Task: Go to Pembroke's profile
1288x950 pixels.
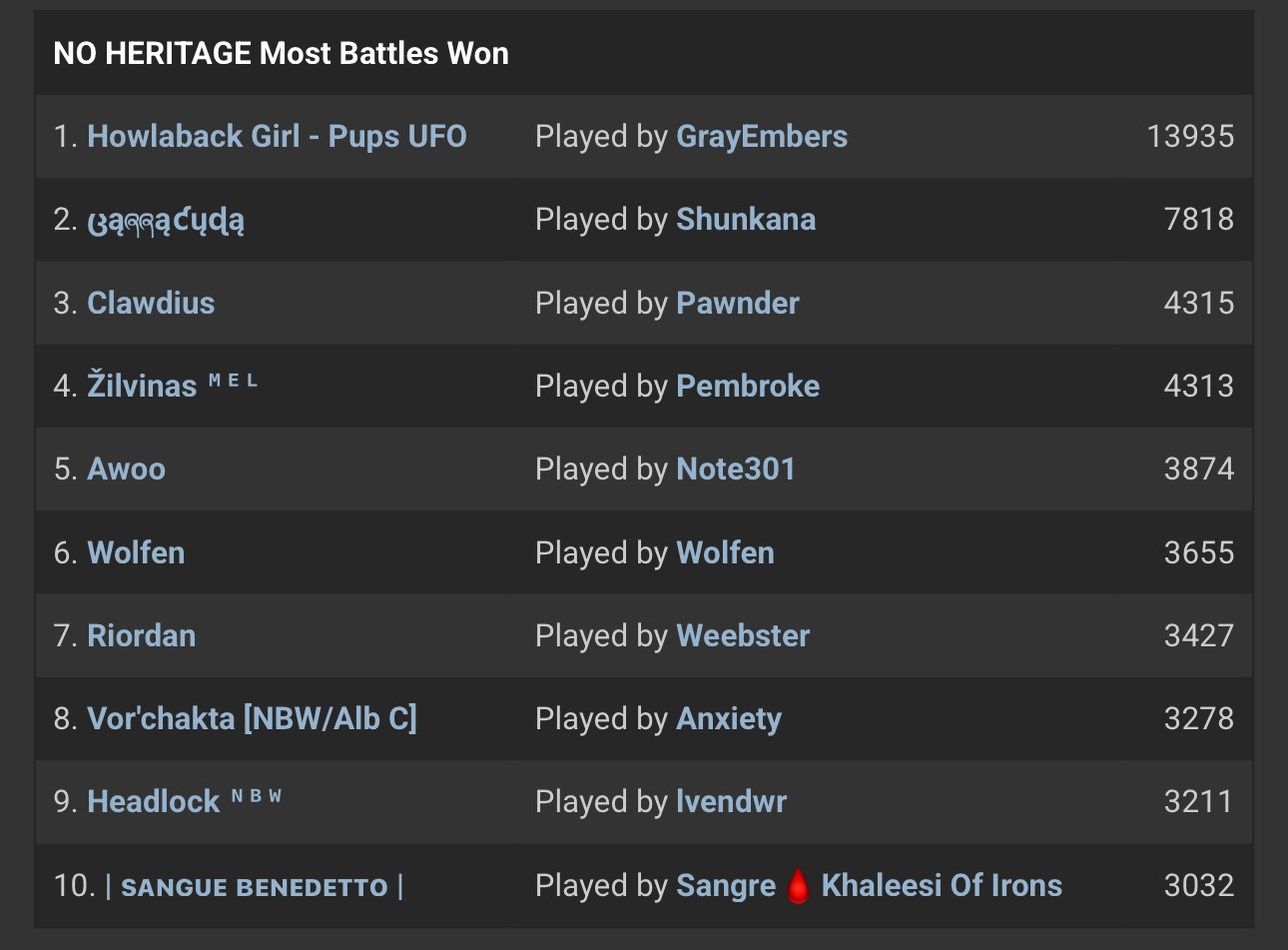Action: (748, 386)
